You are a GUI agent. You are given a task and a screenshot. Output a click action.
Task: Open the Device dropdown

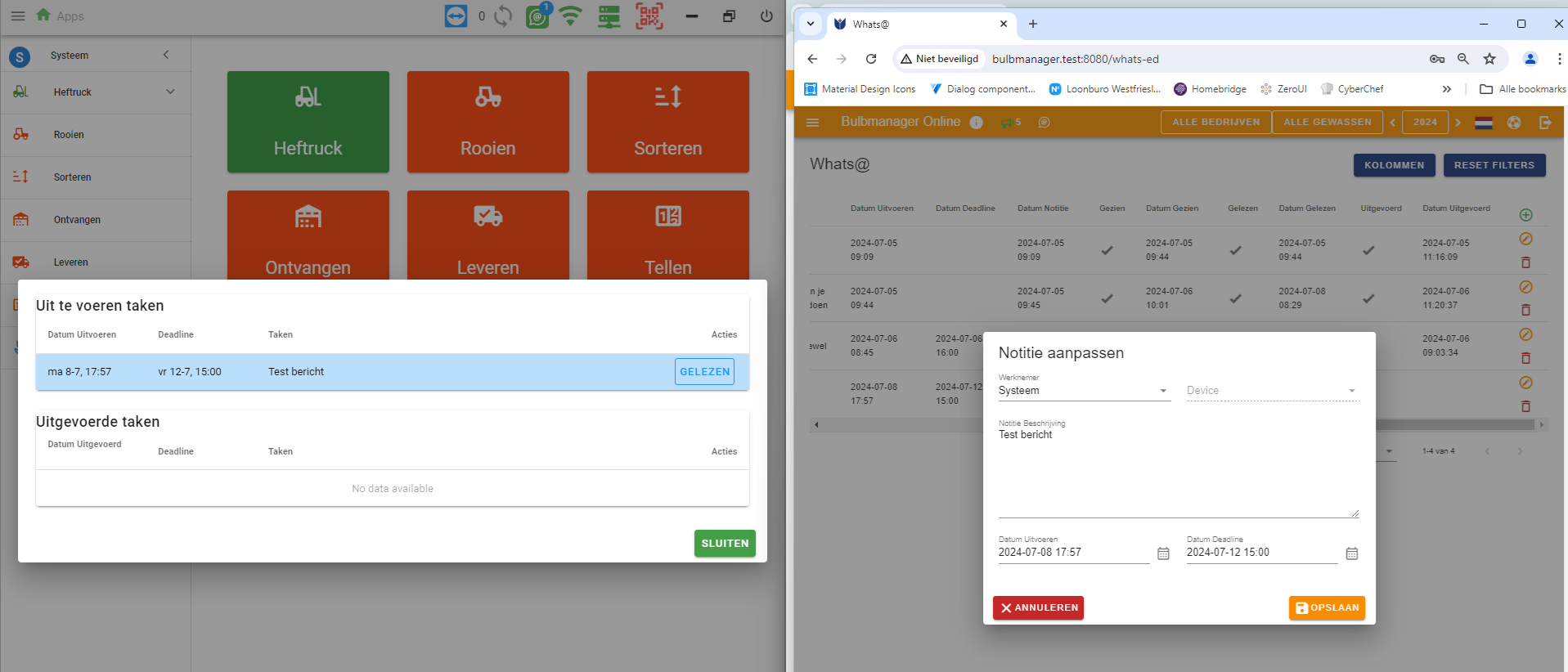click(1272, 391)
